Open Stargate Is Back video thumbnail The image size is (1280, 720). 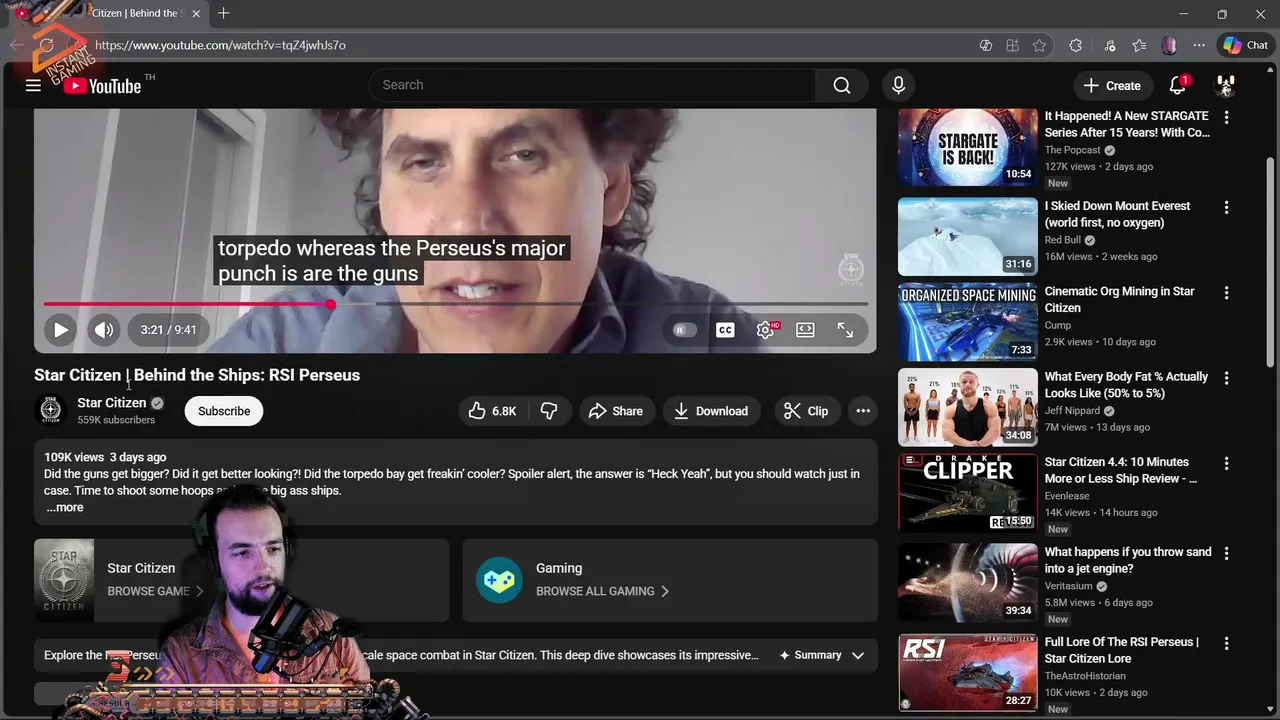968,147
